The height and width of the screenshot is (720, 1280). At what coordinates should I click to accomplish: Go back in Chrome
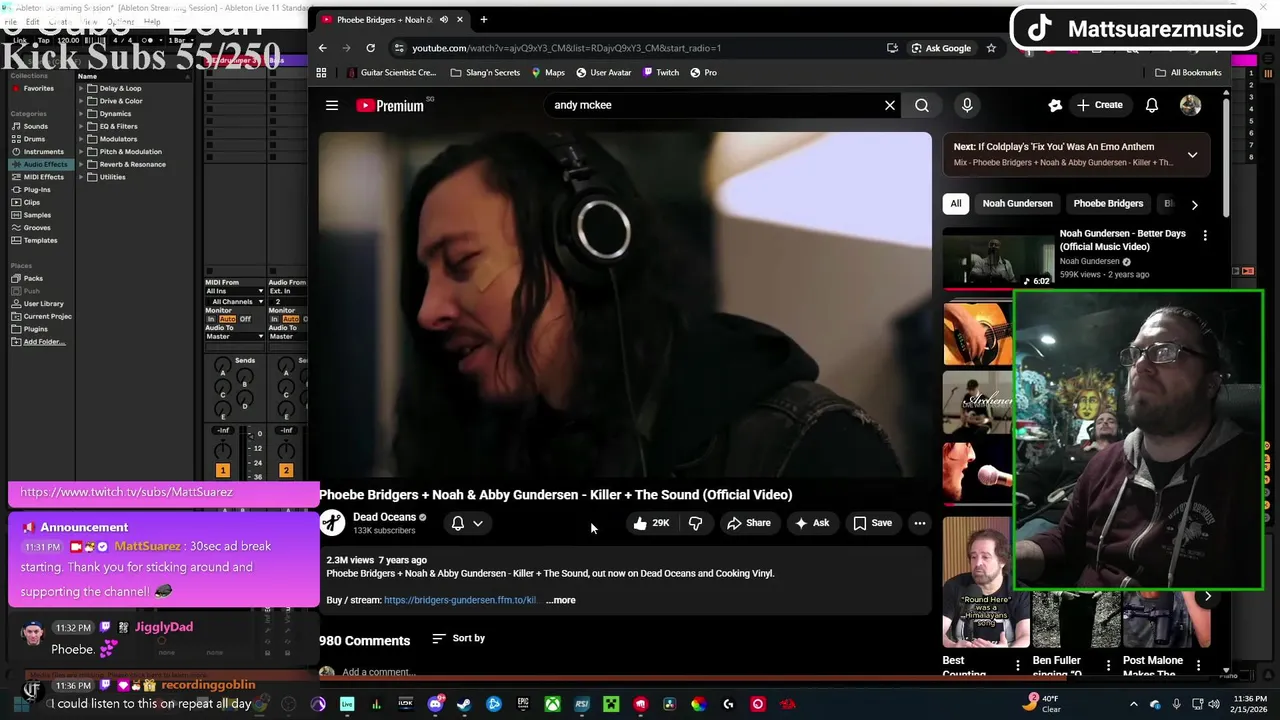322,48
